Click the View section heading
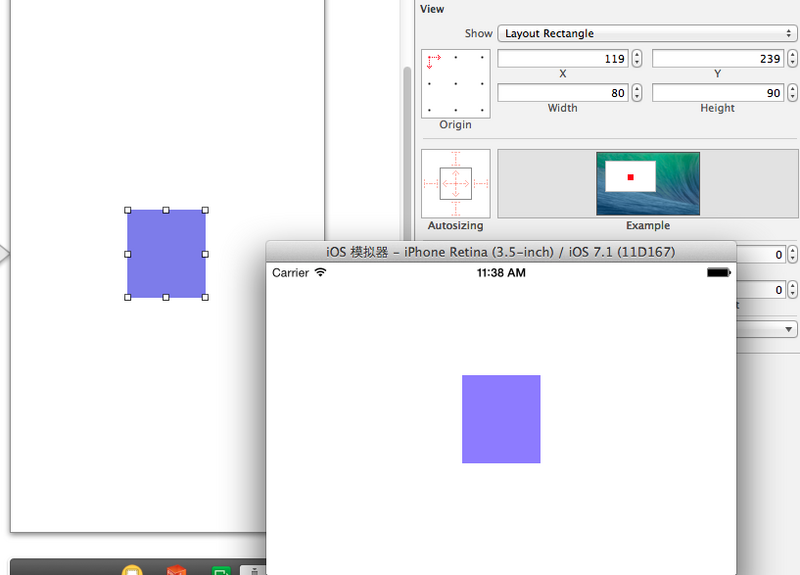Screen dimensions: 800x575 [x=432, y=9]
